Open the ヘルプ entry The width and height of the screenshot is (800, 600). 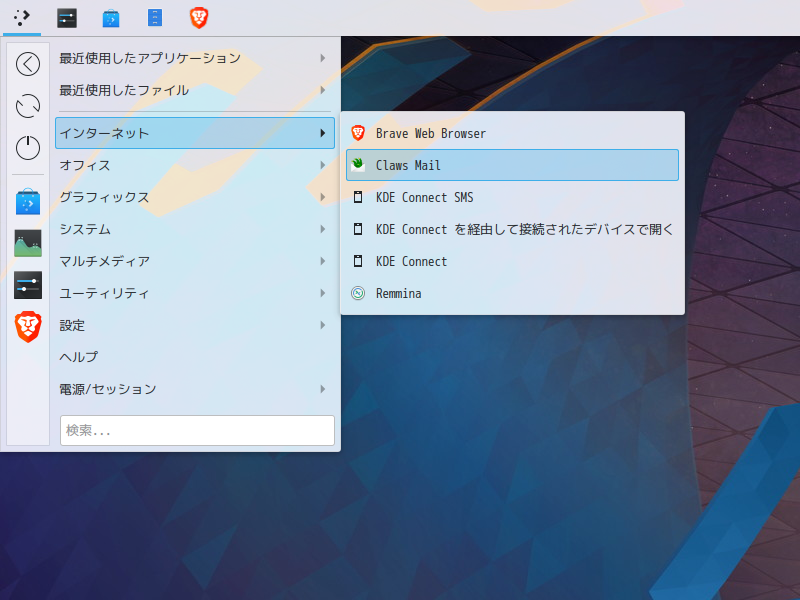194,357
